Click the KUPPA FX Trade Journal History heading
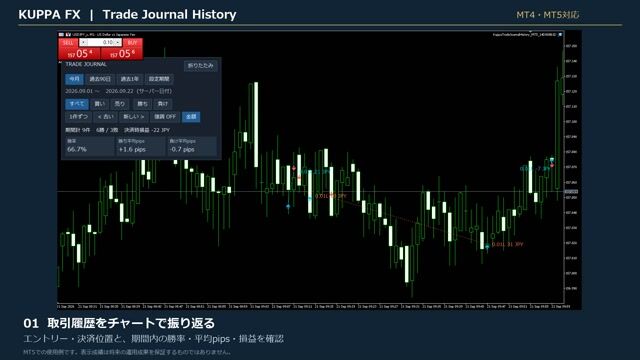Viewport: 640px width, 360px height. tap(127, 15)
